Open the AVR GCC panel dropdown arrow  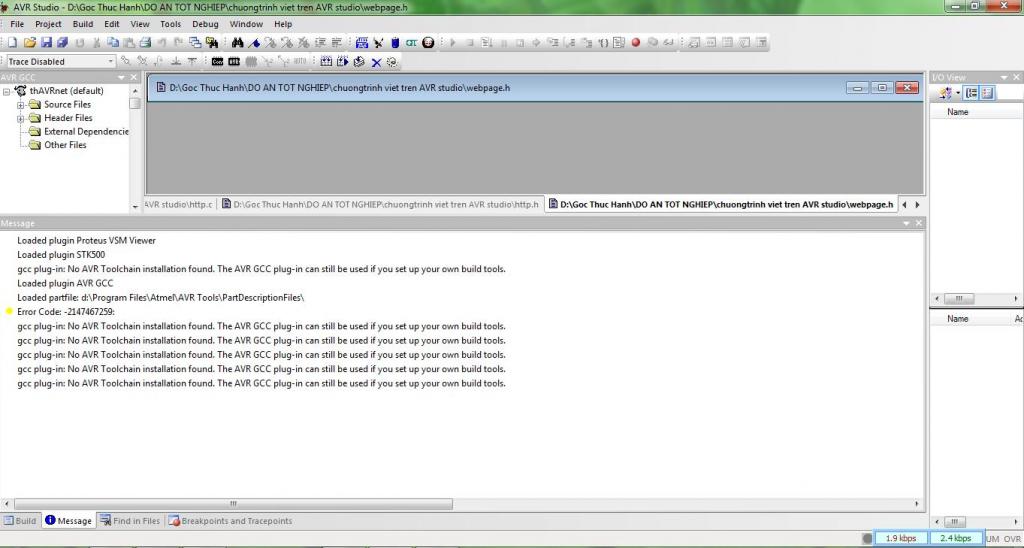pos(121,78)
